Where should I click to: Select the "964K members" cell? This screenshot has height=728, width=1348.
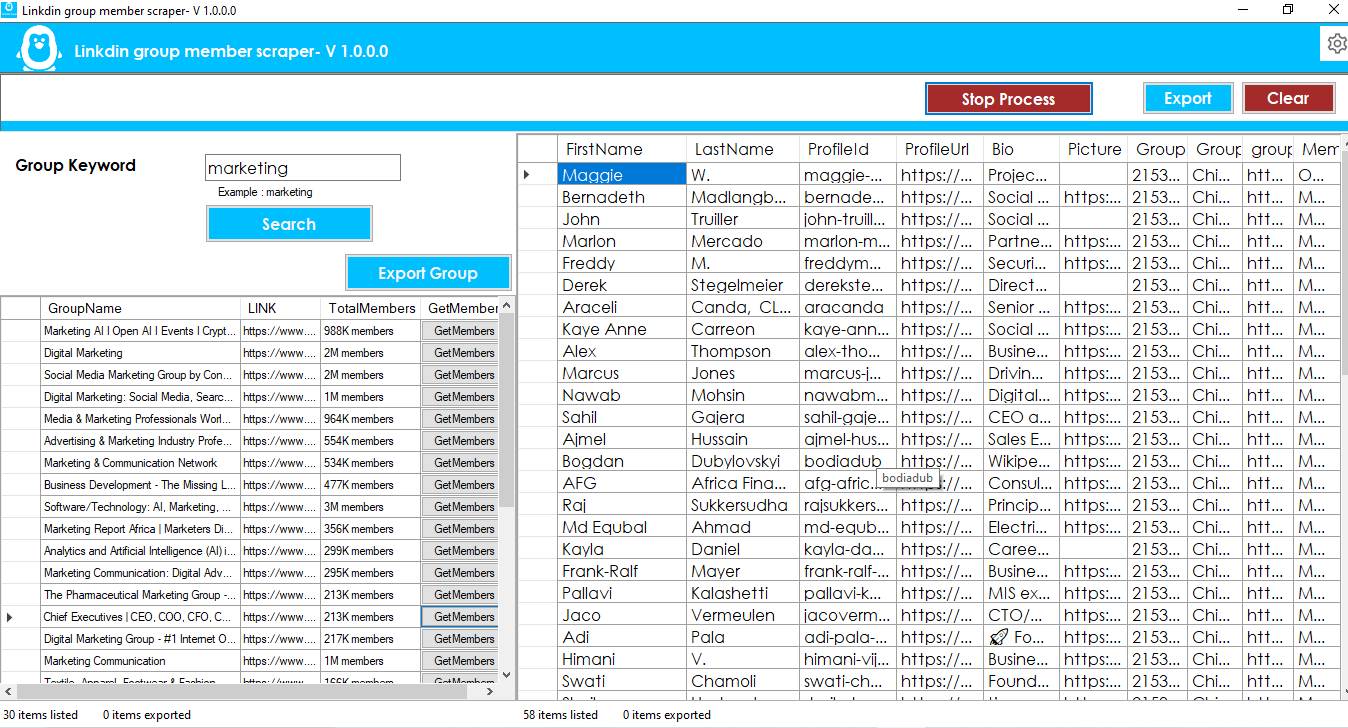[371, 419]
